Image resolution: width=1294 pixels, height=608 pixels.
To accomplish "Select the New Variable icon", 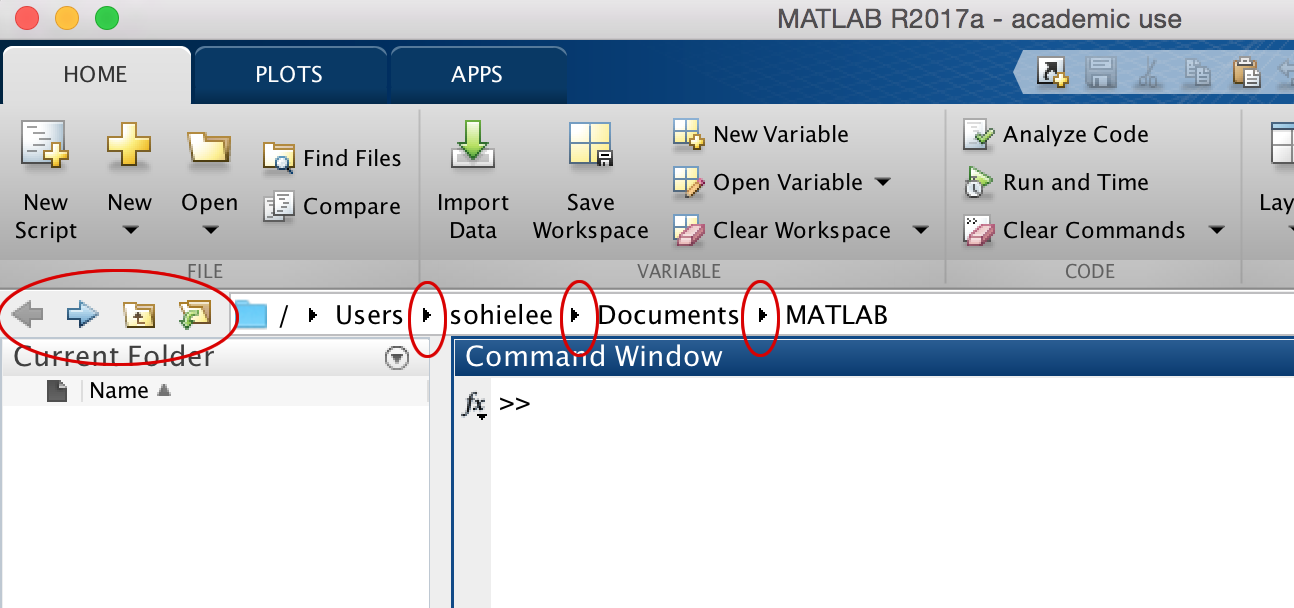I will (688, 133).
